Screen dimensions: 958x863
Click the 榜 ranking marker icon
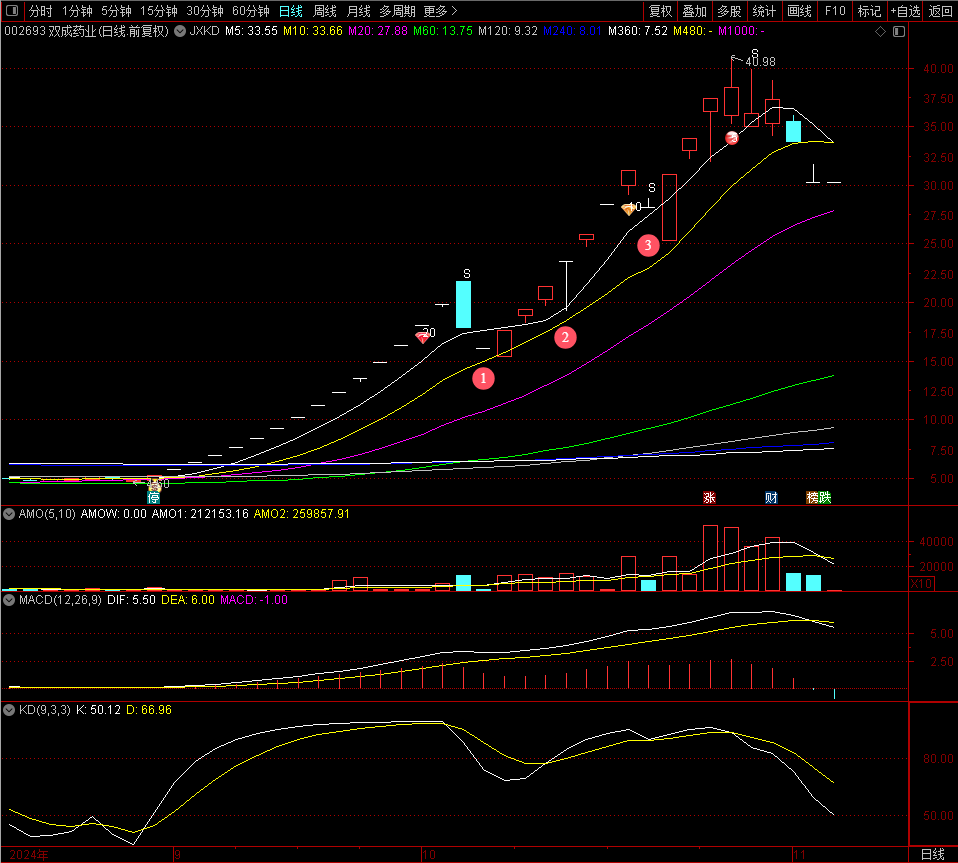(x=813, y=497)
